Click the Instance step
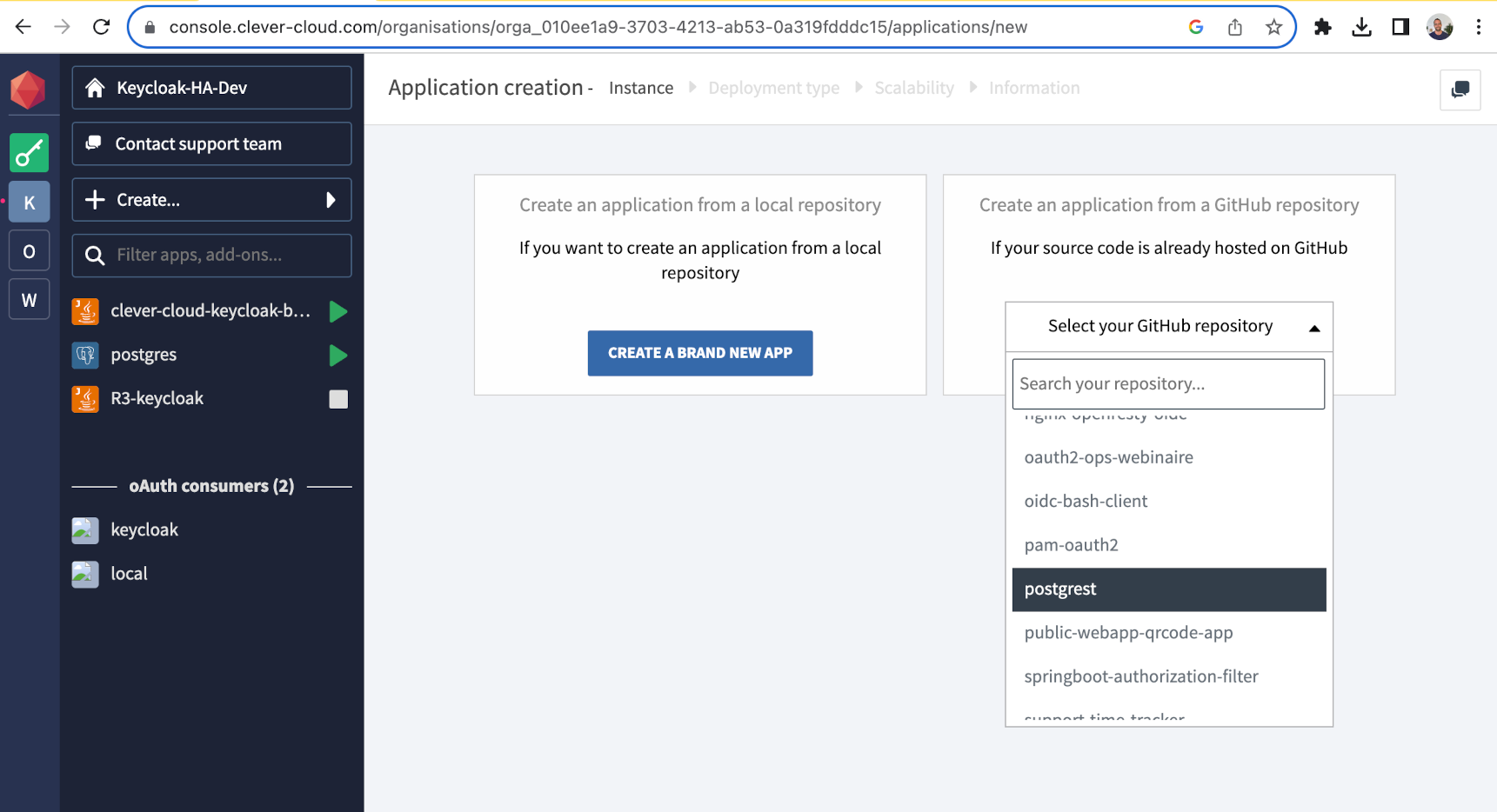Viewport: 1497px width, 812px height. (x=641, y=88)
